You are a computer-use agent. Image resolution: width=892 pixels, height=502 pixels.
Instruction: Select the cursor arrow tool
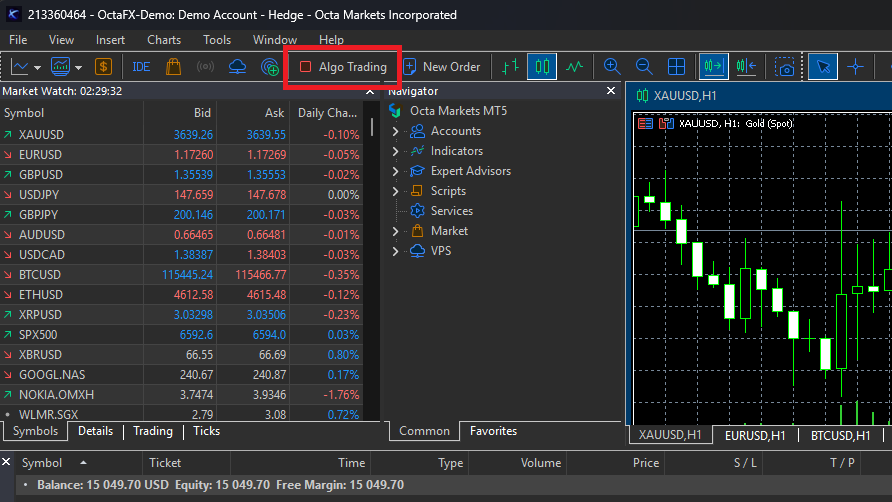[x=823, y=67]
